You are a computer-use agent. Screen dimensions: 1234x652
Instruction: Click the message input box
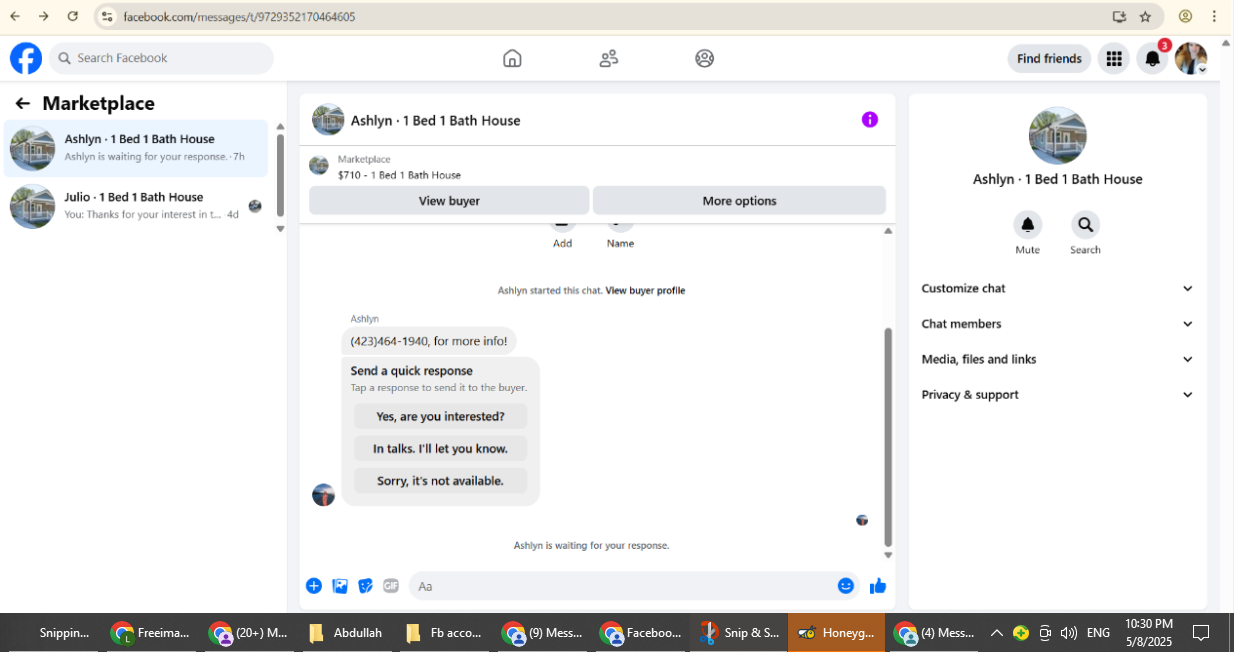click(x=634, y=586)
